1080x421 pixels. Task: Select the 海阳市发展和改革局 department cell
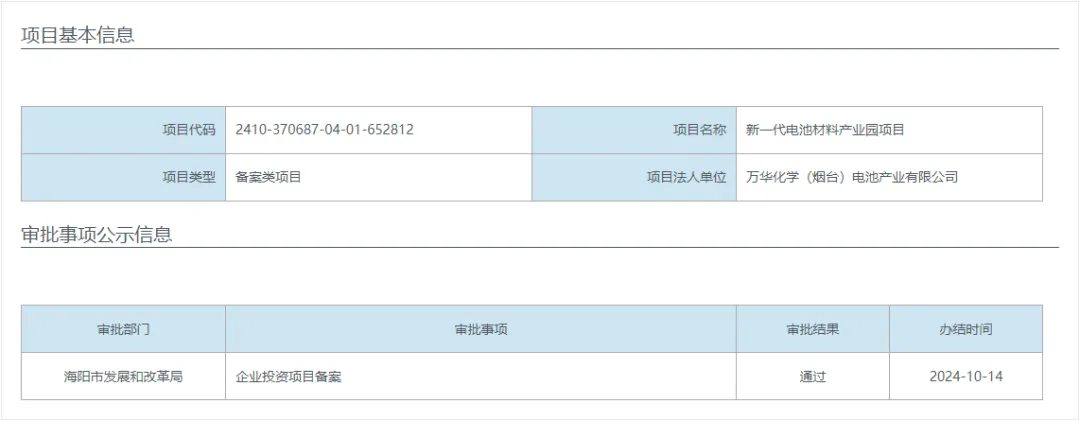click(123, 376)
